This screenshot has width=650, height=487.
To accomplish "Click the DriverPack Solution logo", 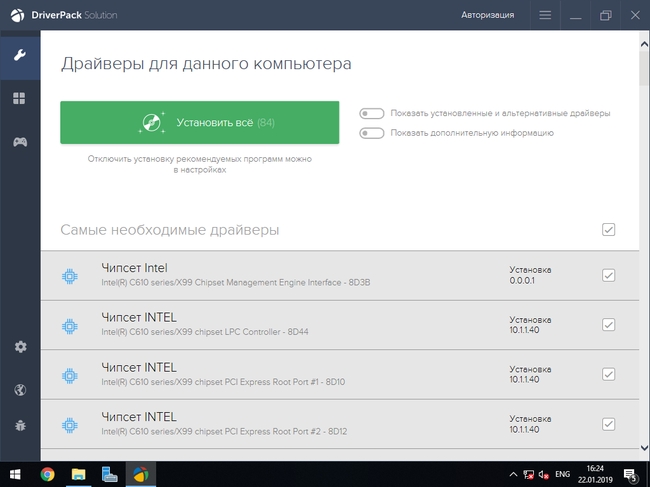I will pos(64,15).
